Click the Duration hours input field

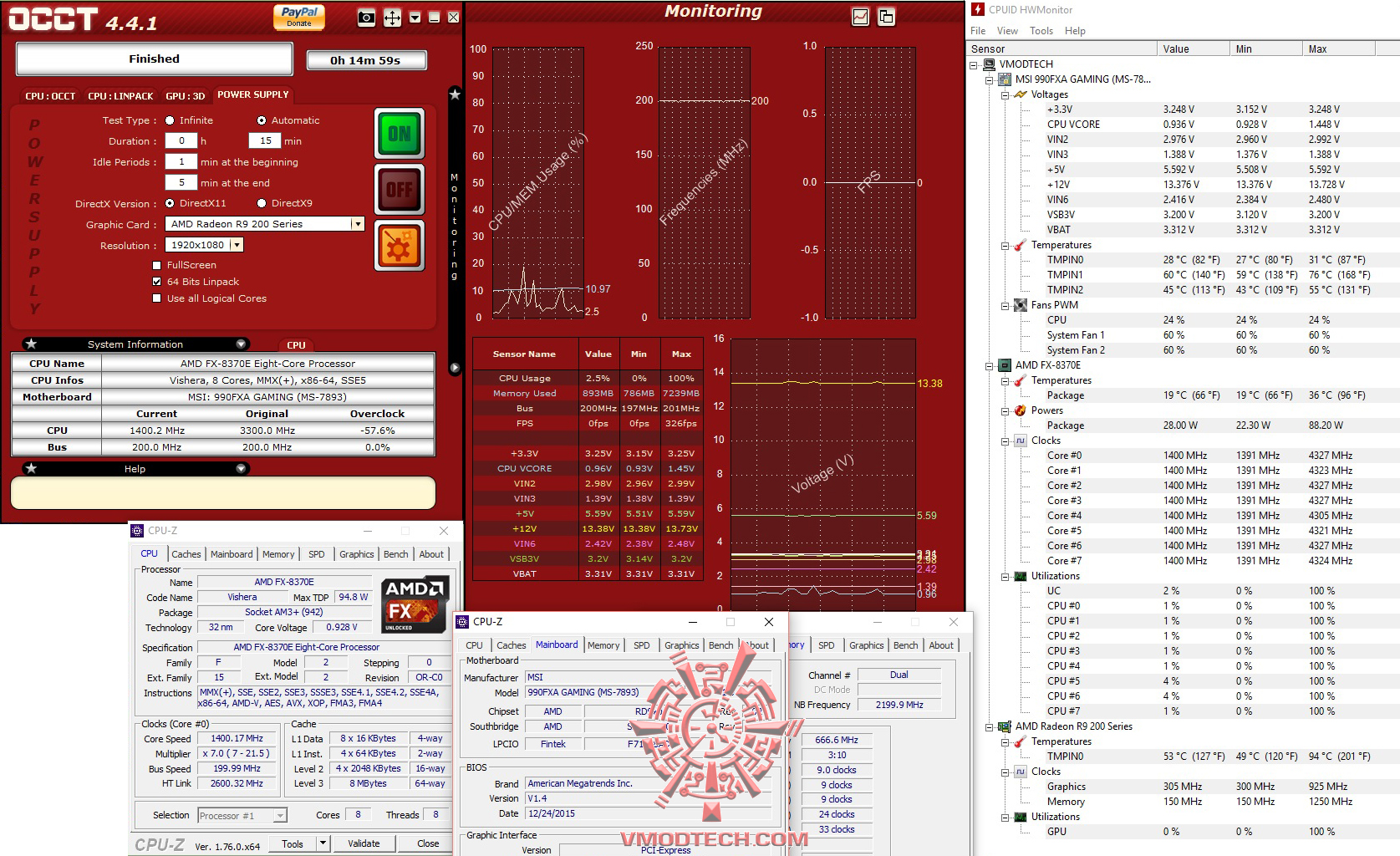pos(181,141)
